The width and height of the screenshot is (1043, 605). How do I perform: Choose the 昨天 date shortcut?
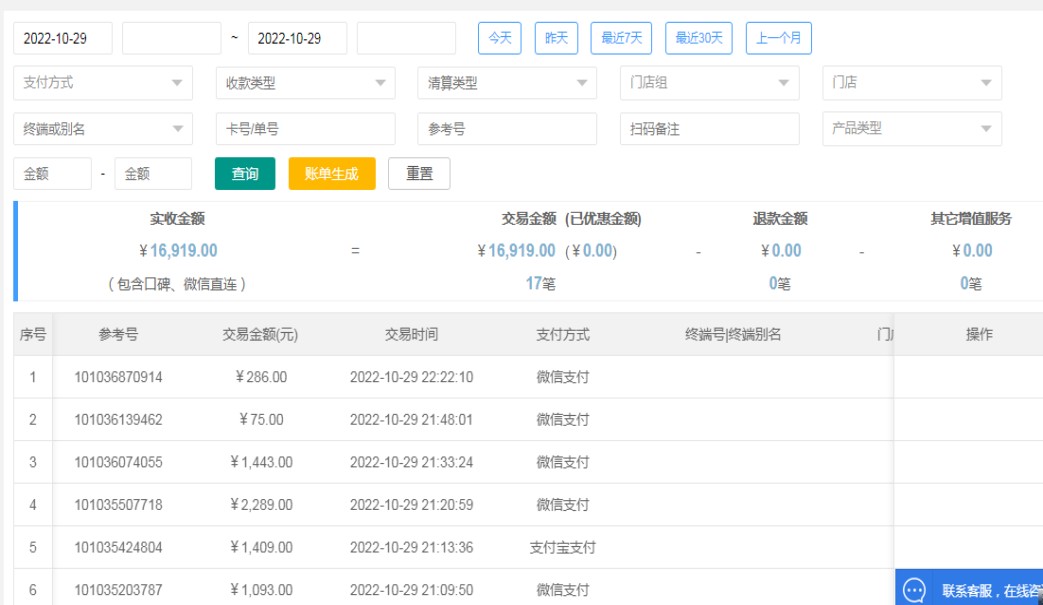tap(556, 38)
